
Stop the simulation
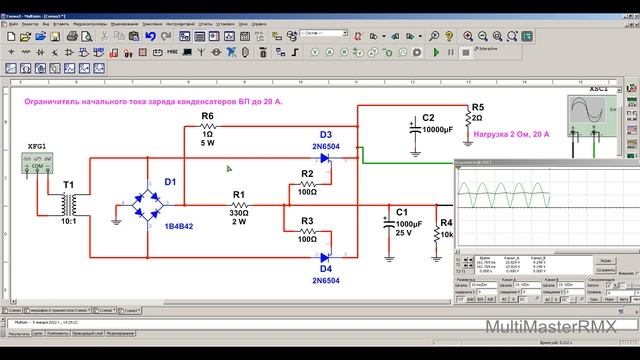point(466,52)
